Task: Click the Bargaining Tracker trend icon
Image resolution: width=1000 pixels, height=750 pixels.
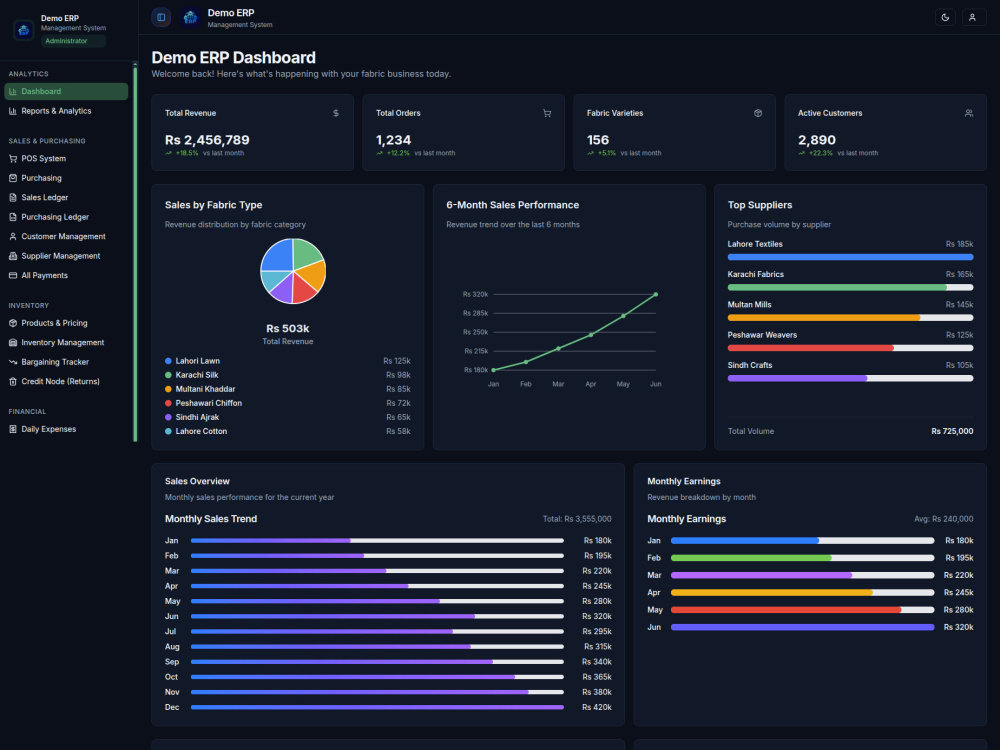Action: [x=13, y=362]
